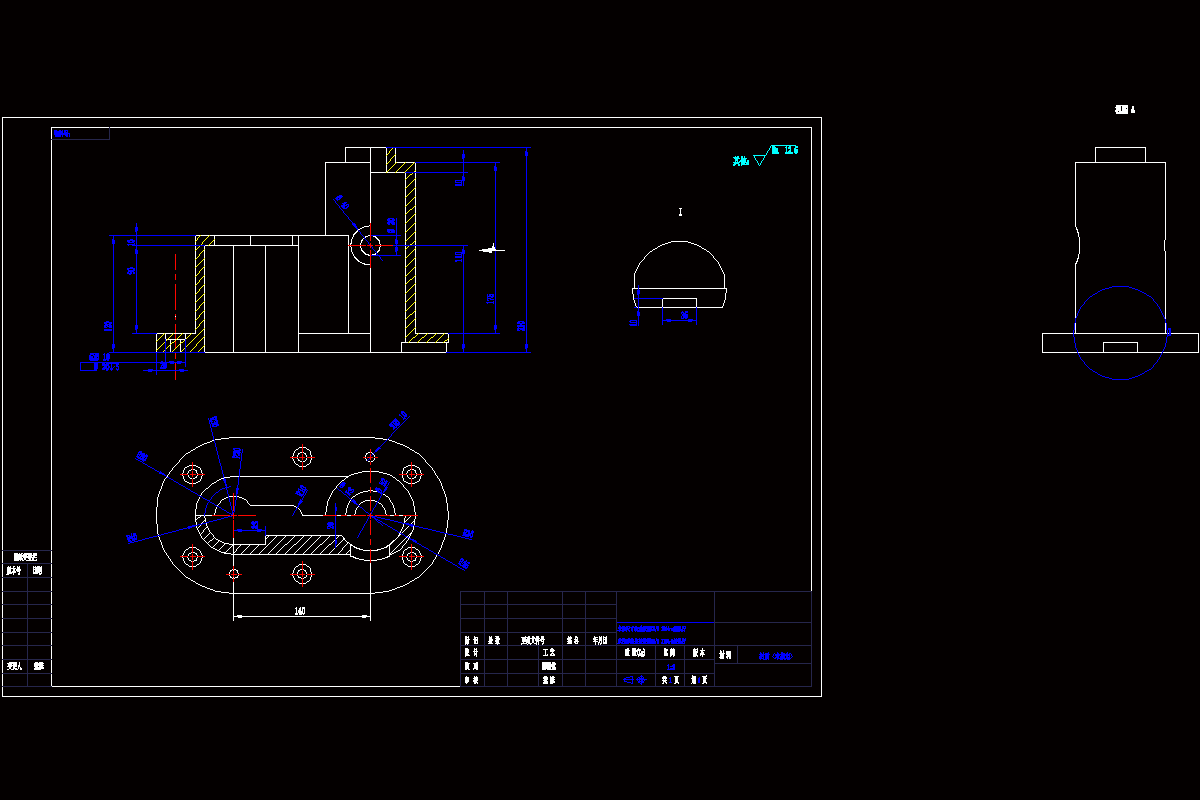Image resolution: width=1200 pixels, height=800 pixels.
Task: Click the detail view label I
Action: pos(680,212)
